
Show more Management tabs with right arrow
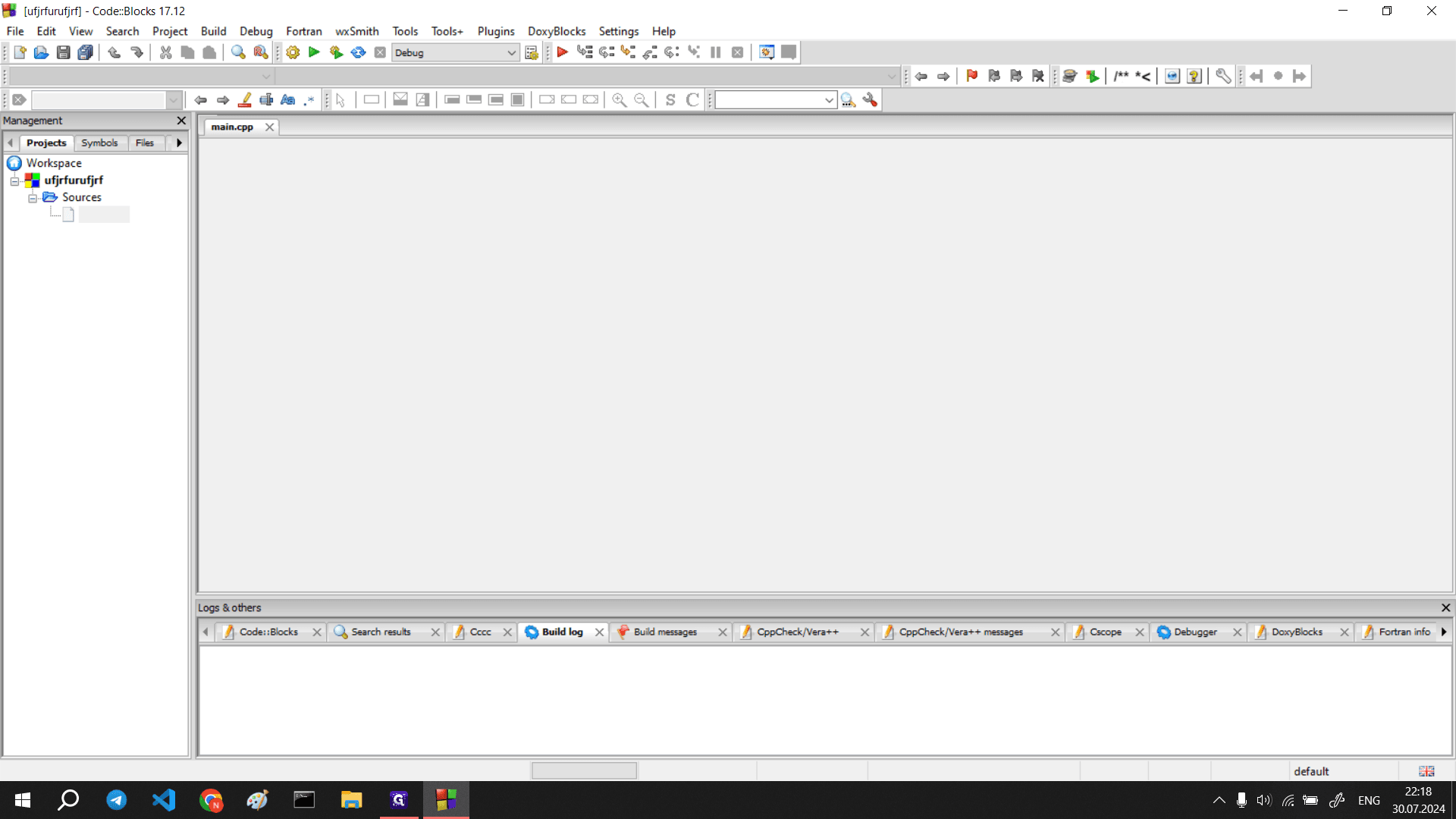[x=179, y=143]
